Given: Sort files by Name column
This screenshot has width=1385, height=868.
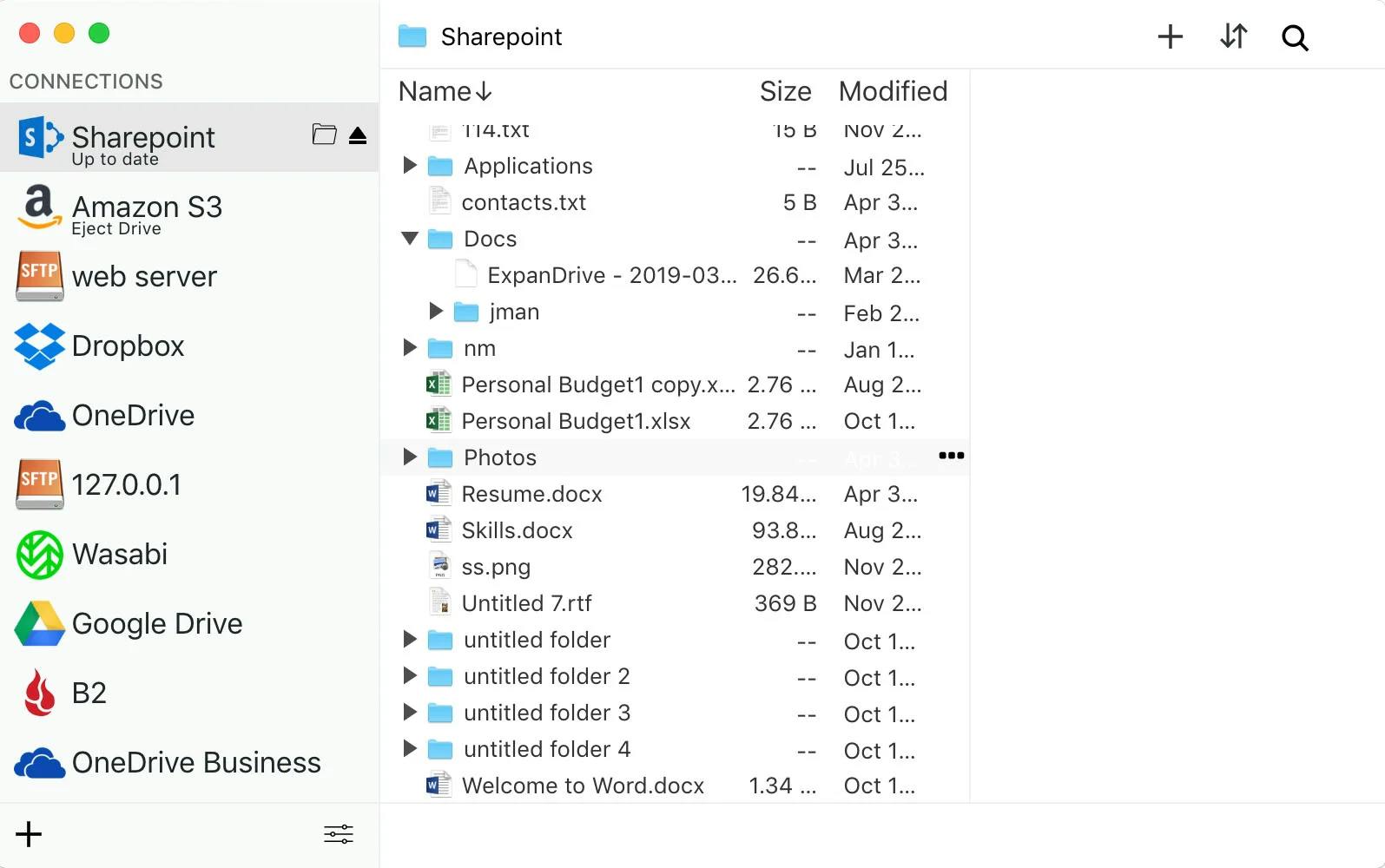Looking at the screenshot, I should coord(445,91).
